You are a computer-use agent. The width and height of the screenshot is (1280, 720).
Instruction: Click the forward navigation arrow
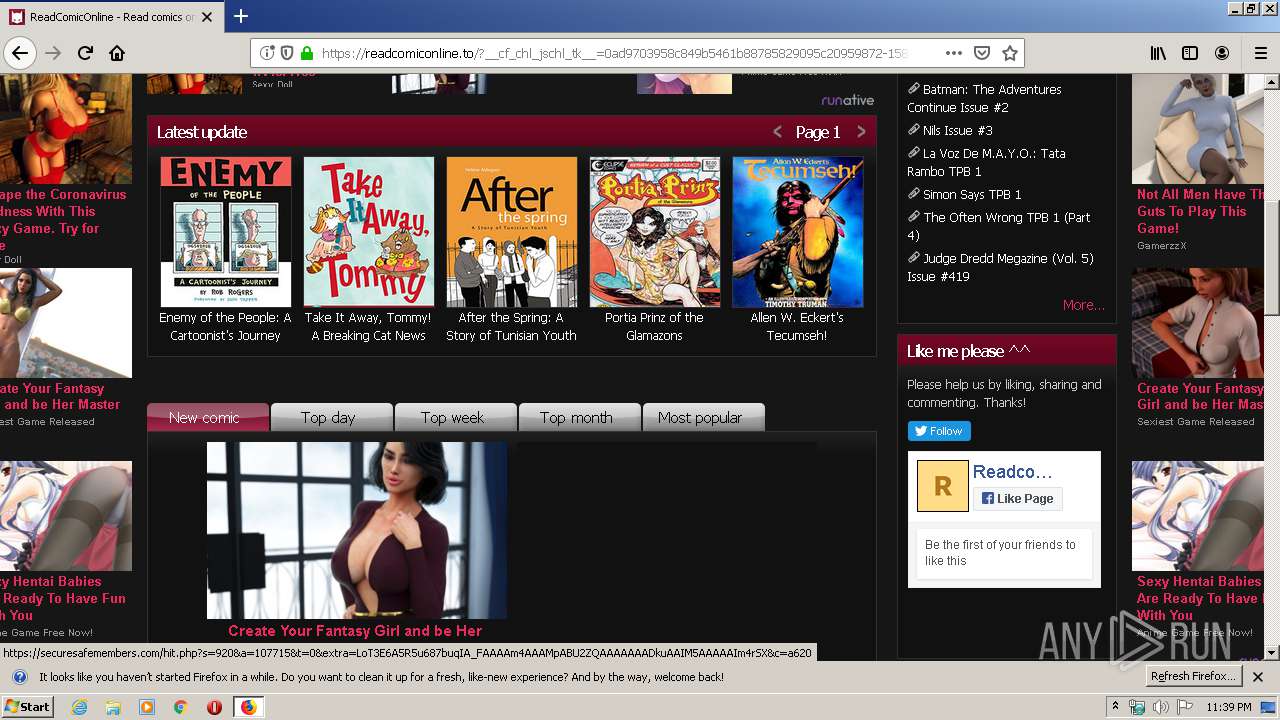click(x=53, y=53)
